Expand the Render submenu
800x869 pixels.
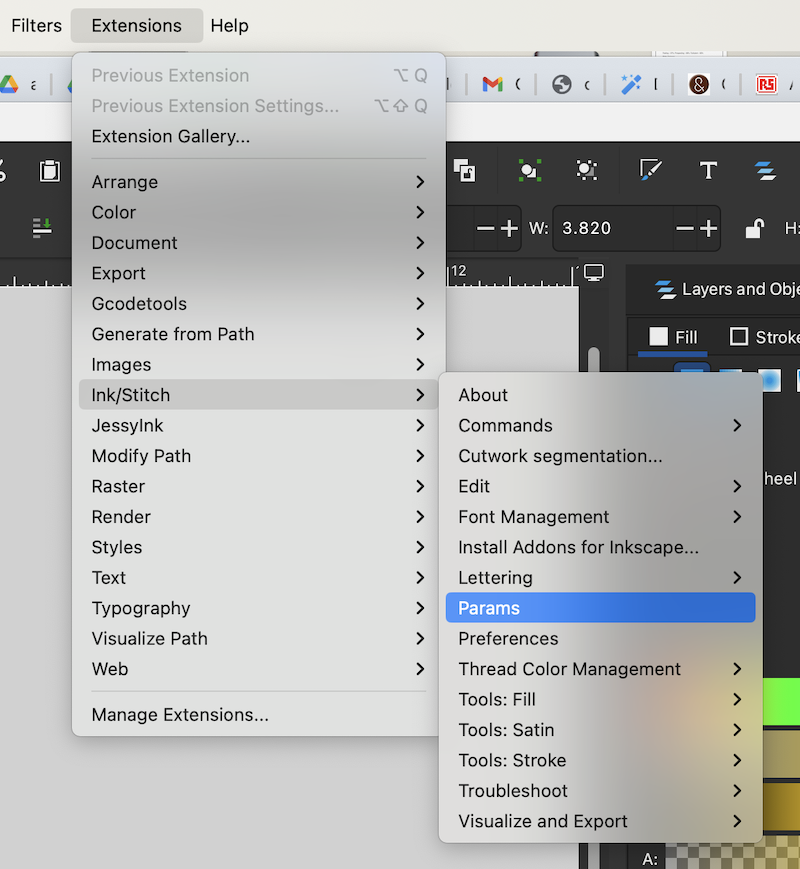coord(258,517)
